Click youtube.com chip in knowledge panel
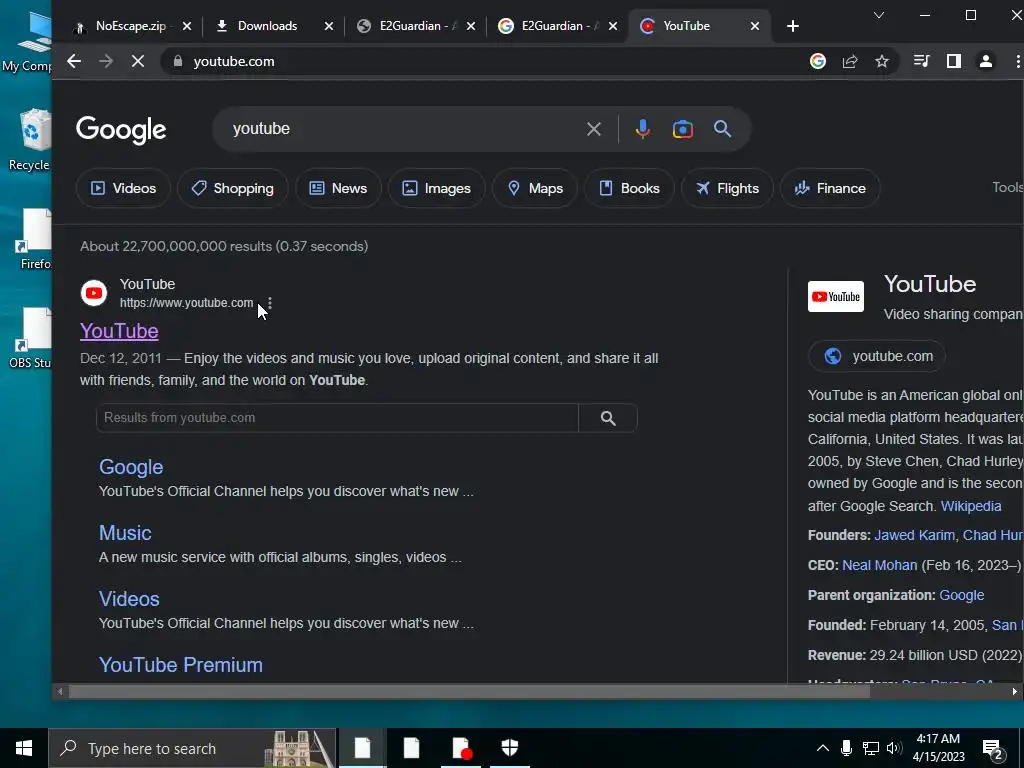 tap(877, 356)
